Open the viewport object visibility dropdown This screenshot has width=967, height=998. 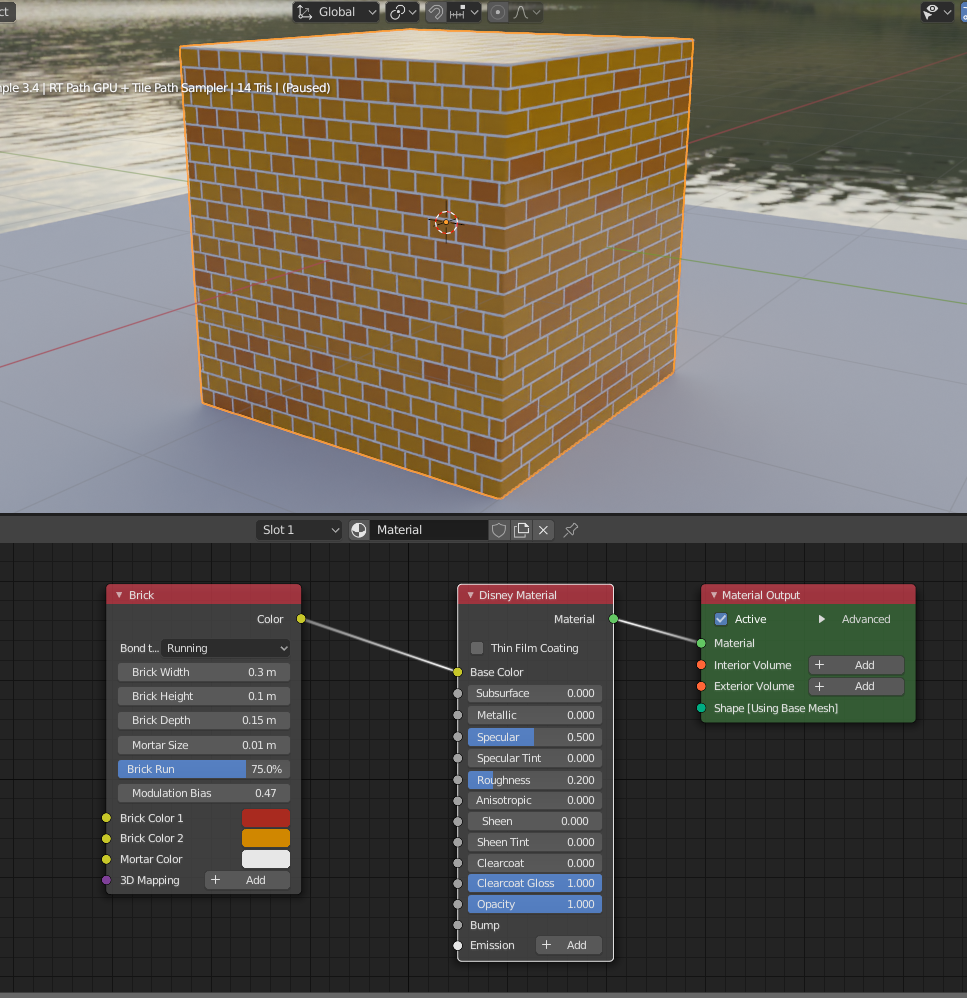click(x=937, y=12)
